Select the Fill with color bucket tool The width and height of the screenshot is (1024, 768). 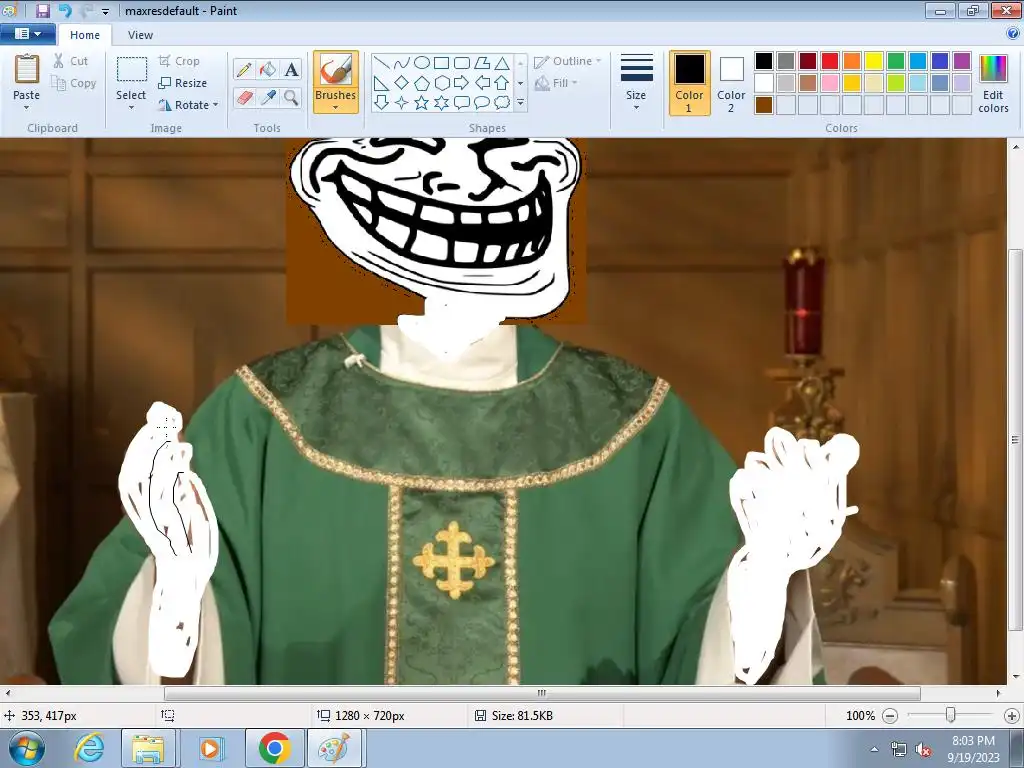coord(268,69)
